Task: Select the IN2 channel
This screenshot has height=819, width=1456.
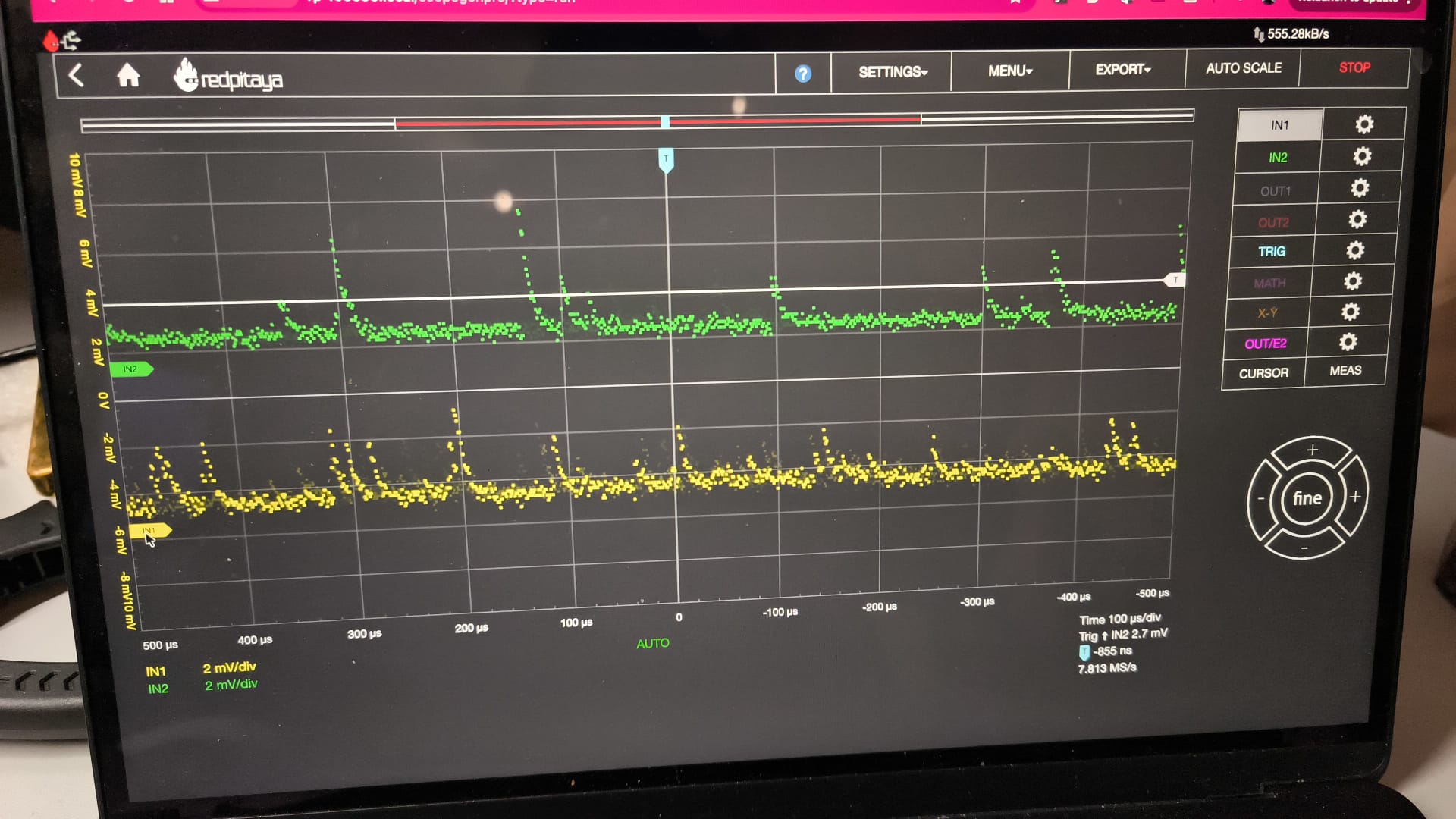Action: coord(1278,158)
